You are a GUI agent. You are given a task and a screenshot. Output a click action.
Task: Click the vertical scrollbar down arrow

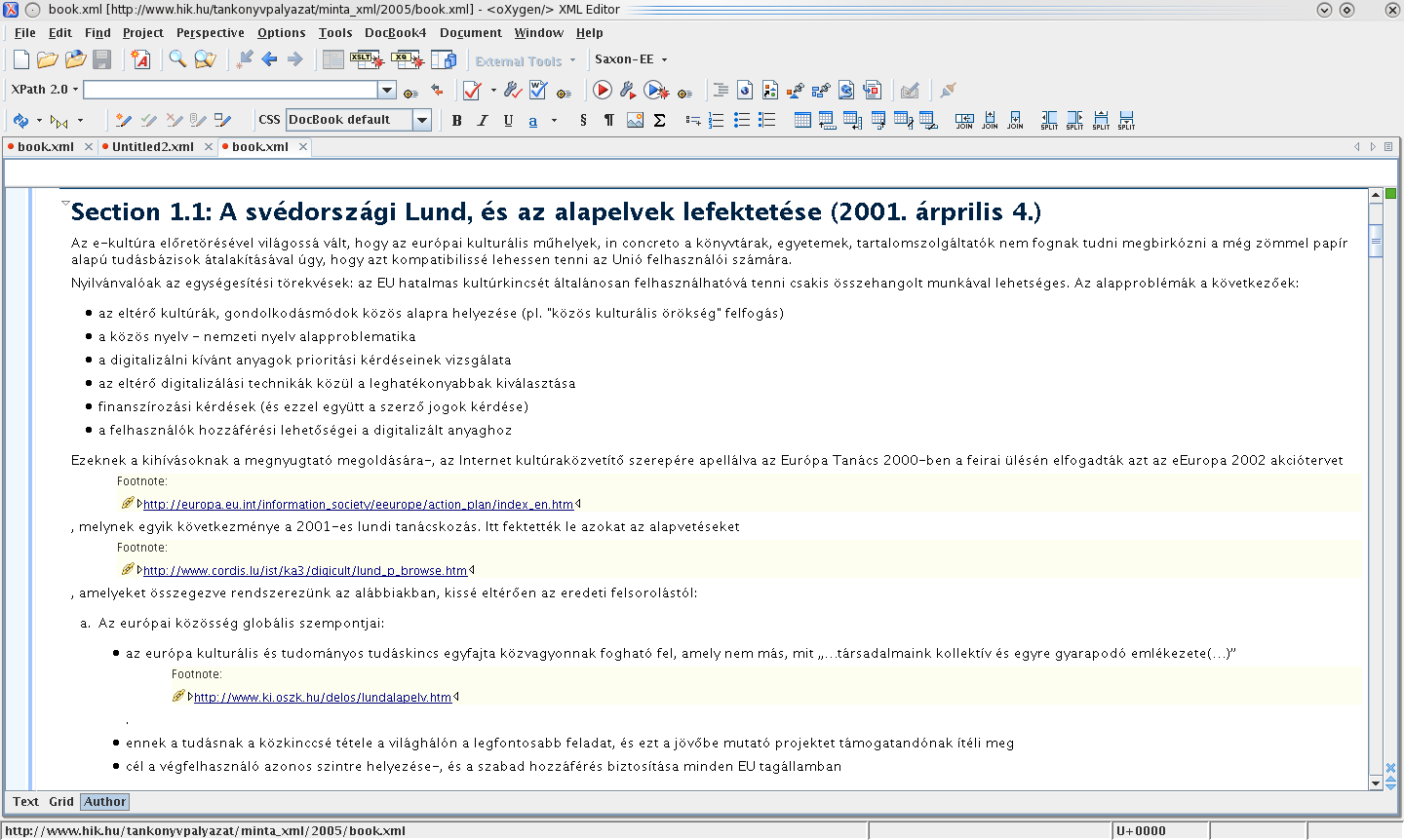point(1376,783)
